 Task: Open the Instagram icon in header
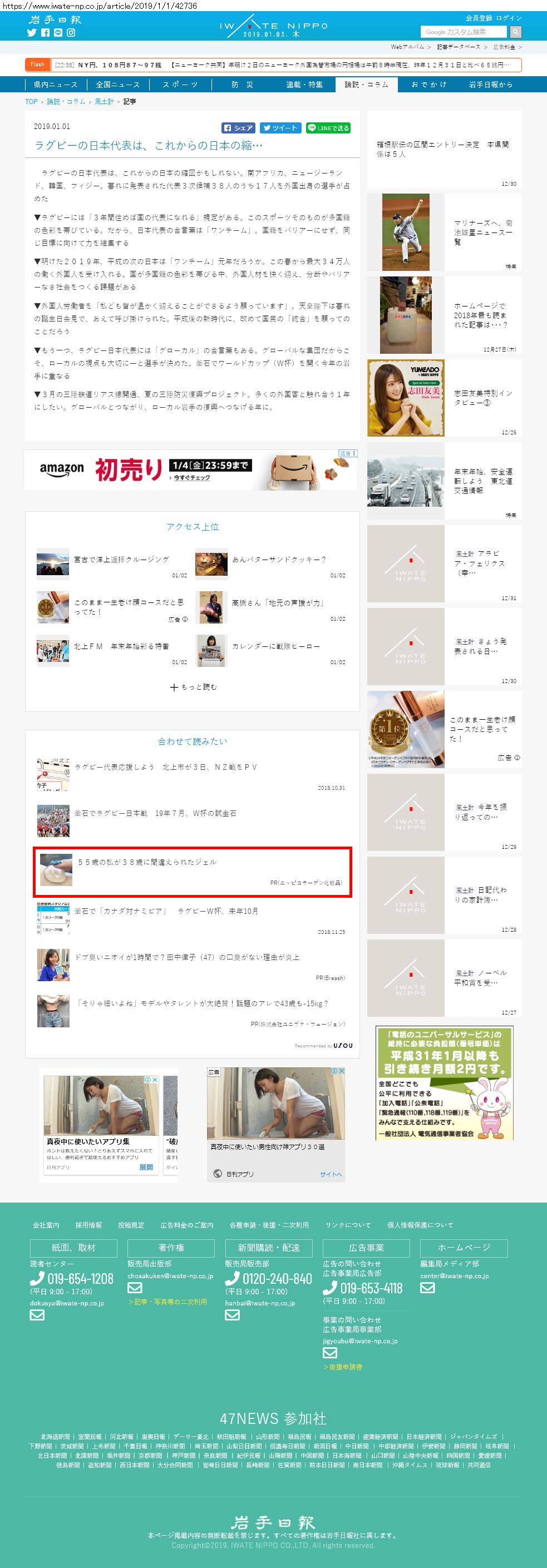click(x=71, y=33)
